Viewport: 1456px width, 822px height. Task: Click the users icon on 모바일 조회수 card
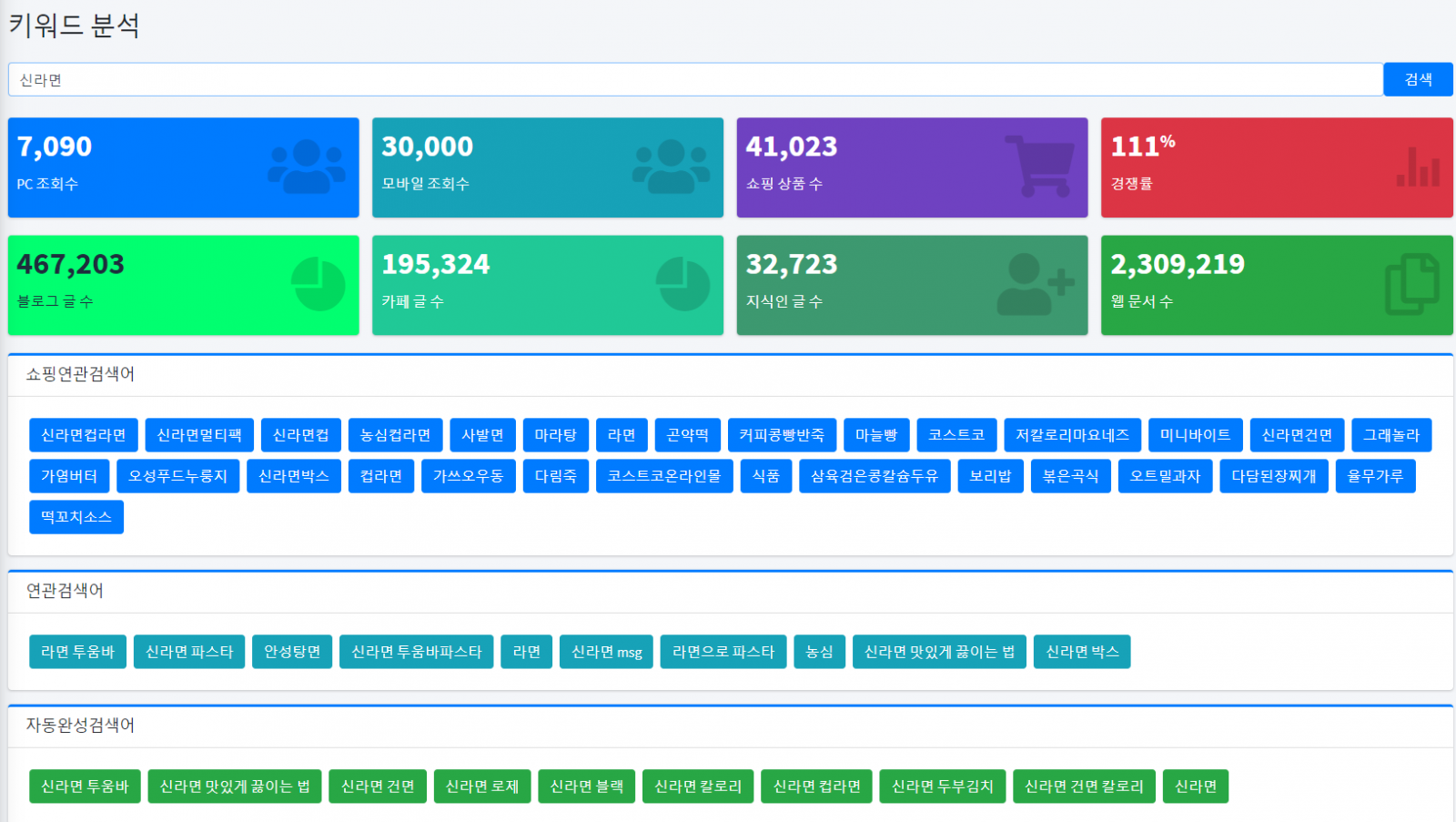click(x=671, y=167)
